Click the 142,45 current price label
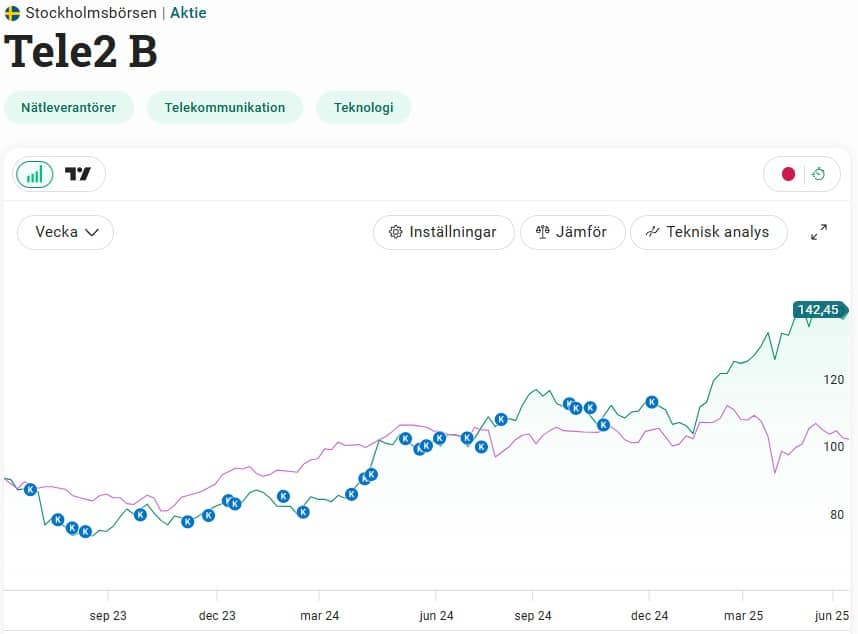This screenshot has width=858, height=634. tap(818, 310)
